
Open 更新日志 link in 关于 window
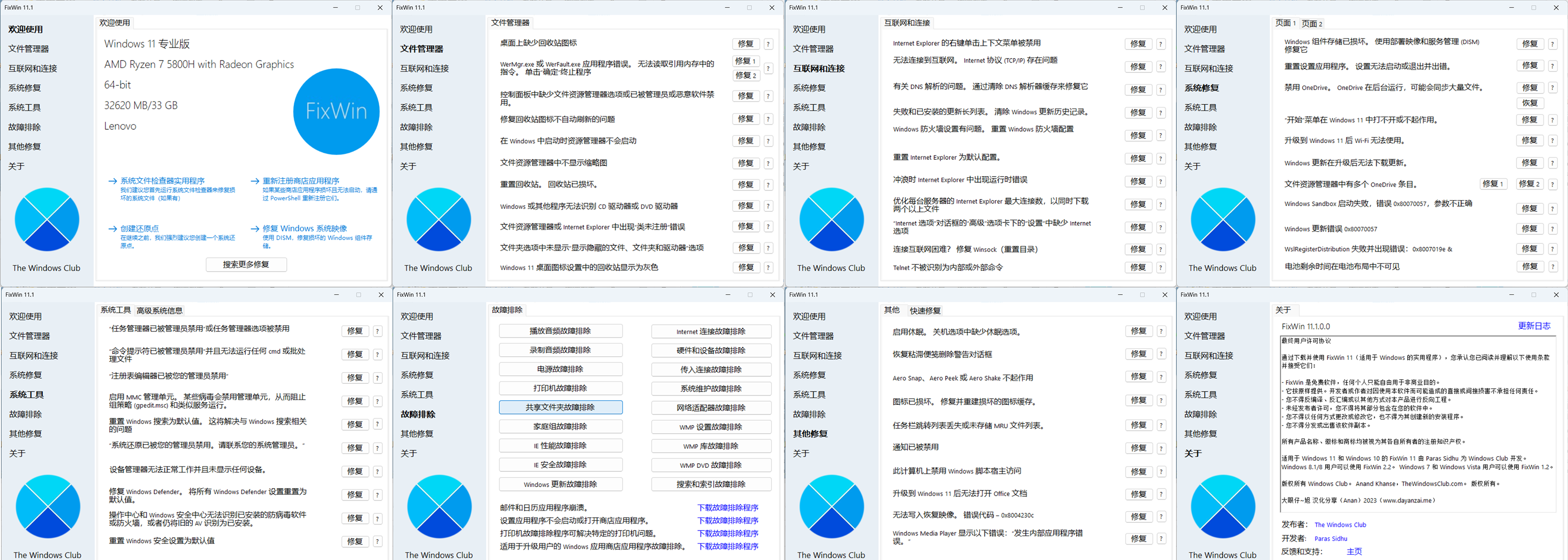[x=1534, y=326]
